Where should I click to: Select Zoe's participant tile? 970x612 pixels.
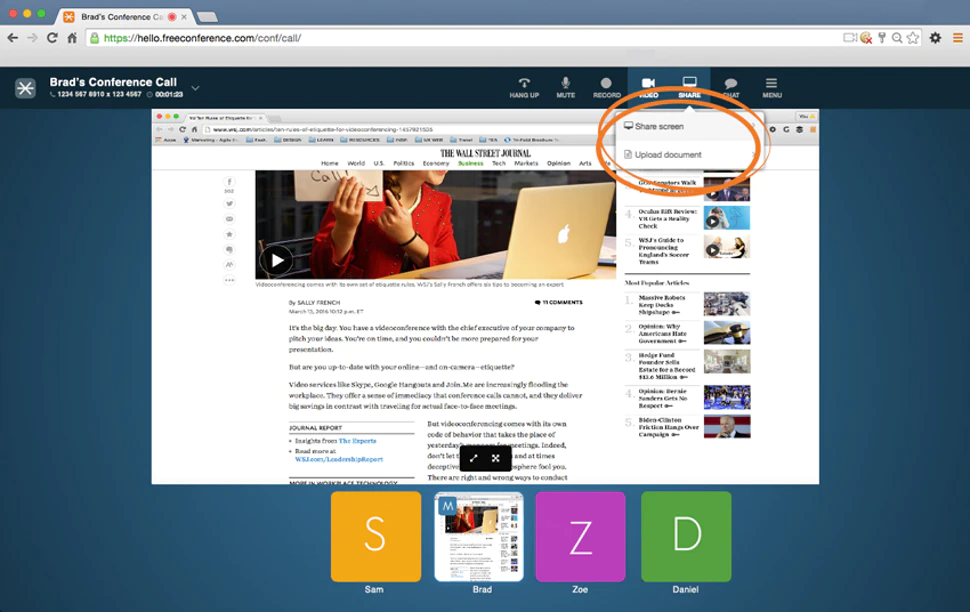pos(580,536)
